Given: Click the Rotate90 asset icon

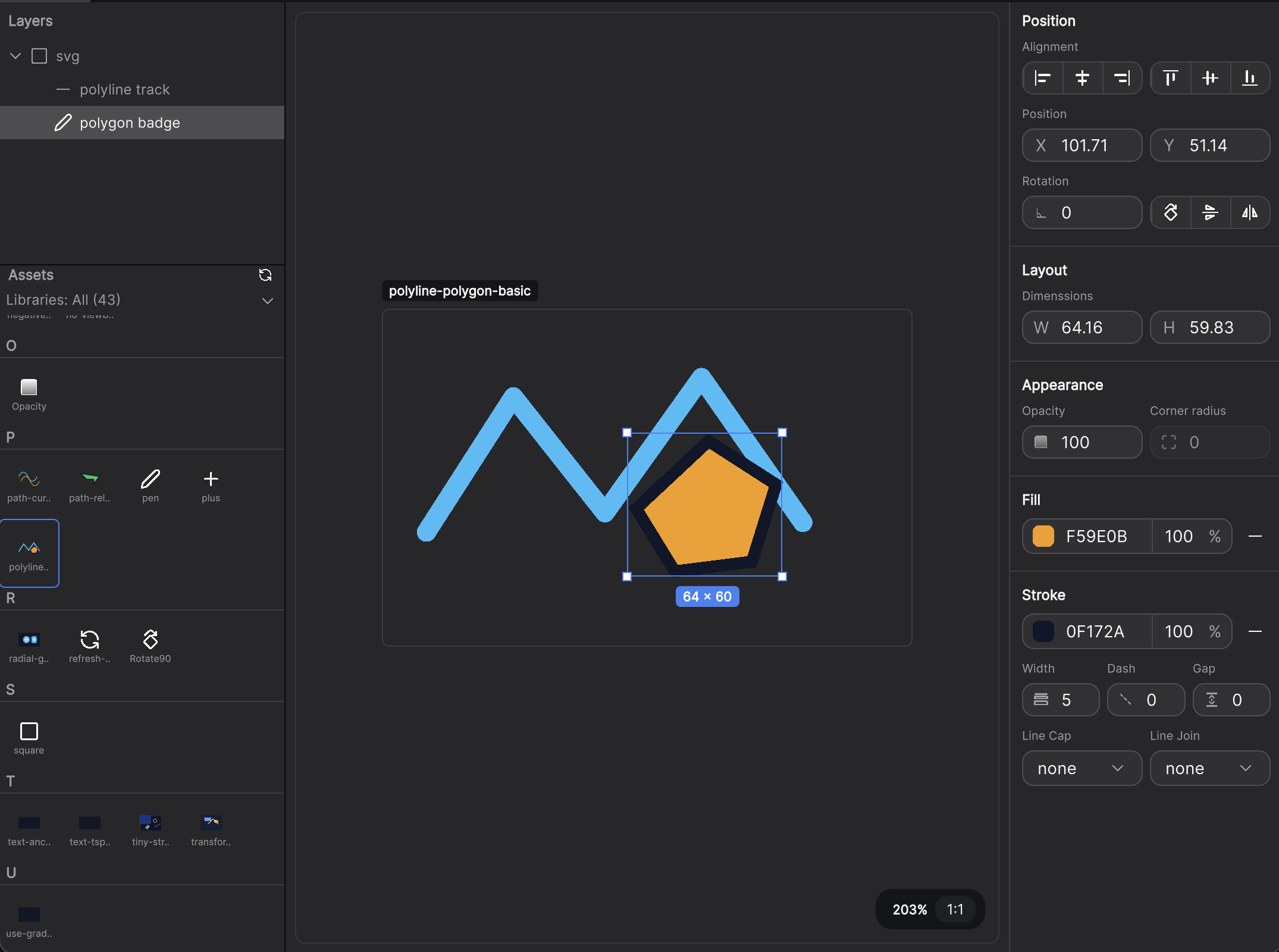Looking at the screenshot, I should [150, 640].
